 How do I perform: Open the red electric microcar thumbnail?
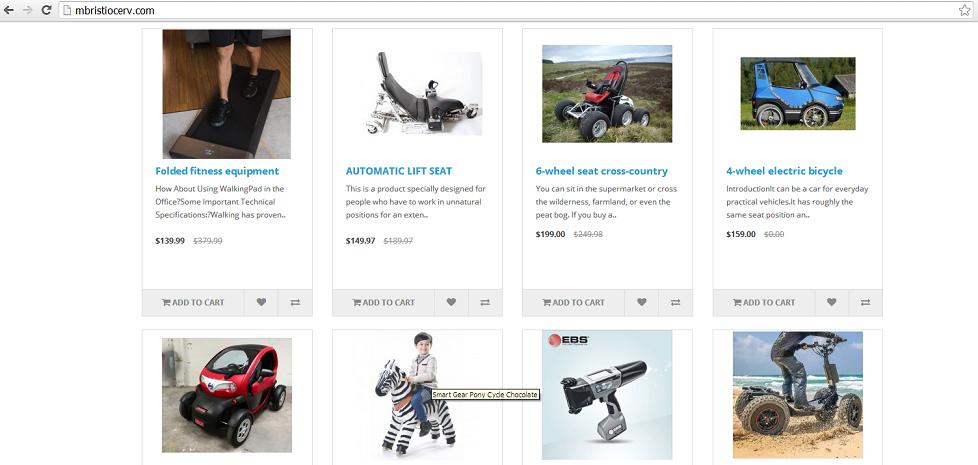(227, 395)
